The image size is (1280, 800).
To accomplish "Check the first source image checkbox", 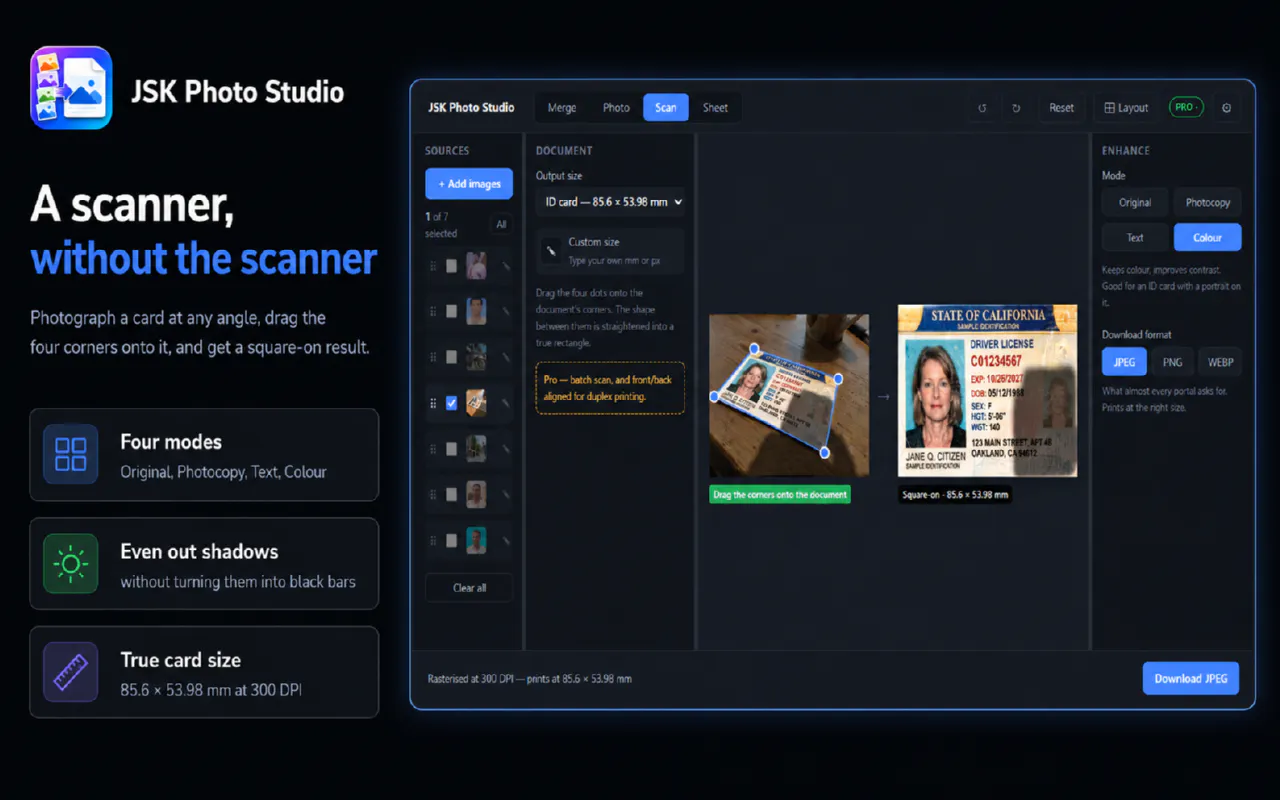I will (x=451, y=266).
